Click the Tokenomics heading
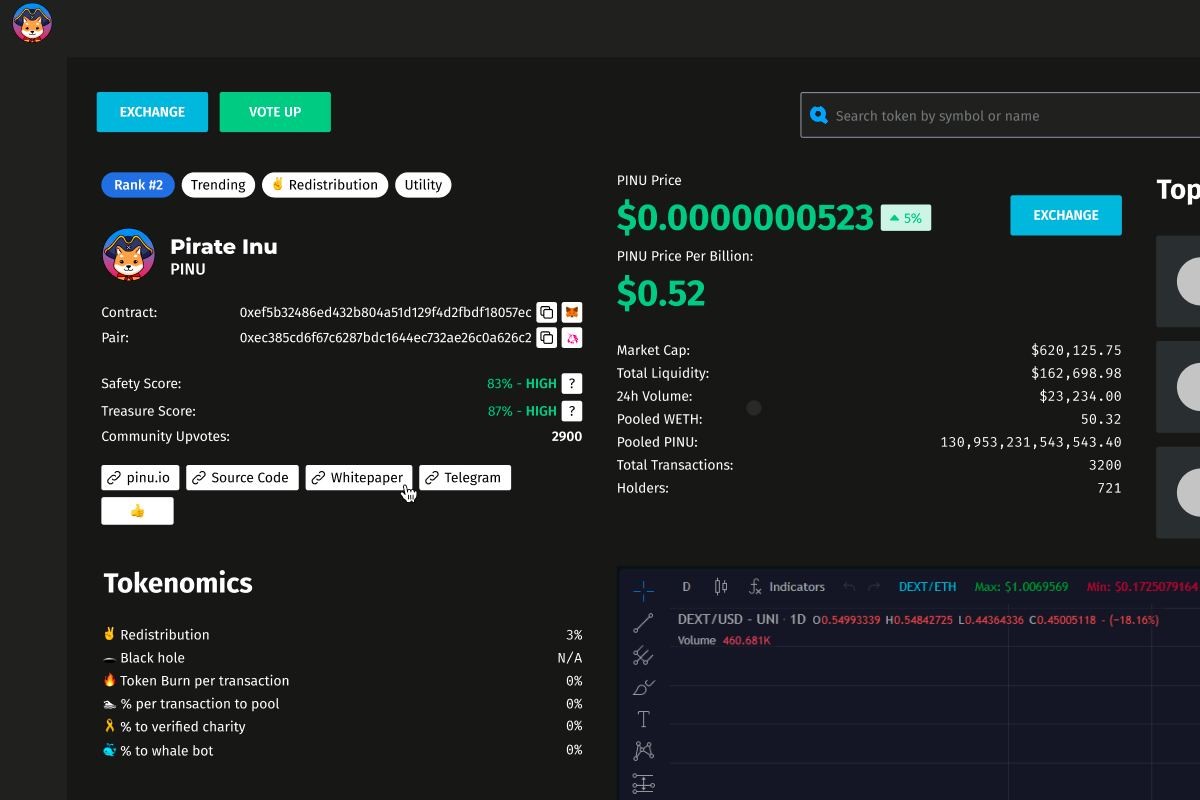Screen dimensions: 1200x800 [x=178, y=583]
